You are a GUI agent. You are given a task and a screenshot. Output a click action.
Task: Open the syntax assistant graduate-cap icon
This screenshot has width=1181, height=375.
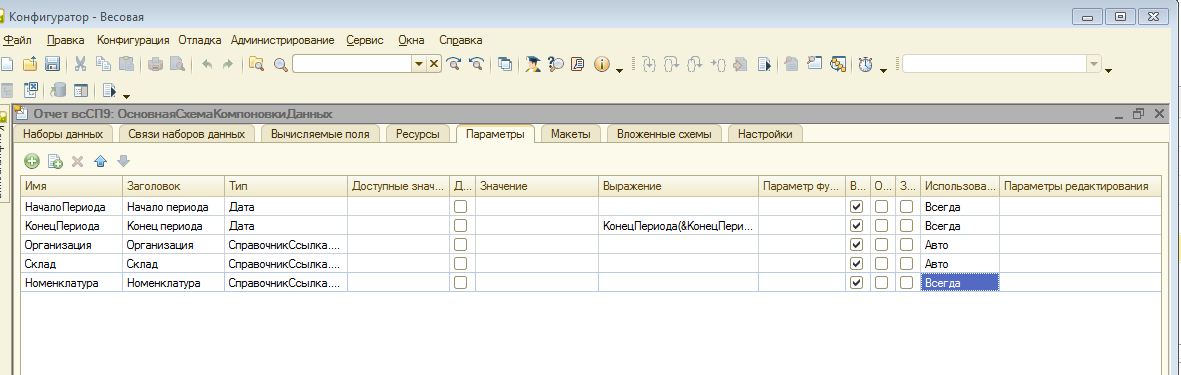(533, 65)
